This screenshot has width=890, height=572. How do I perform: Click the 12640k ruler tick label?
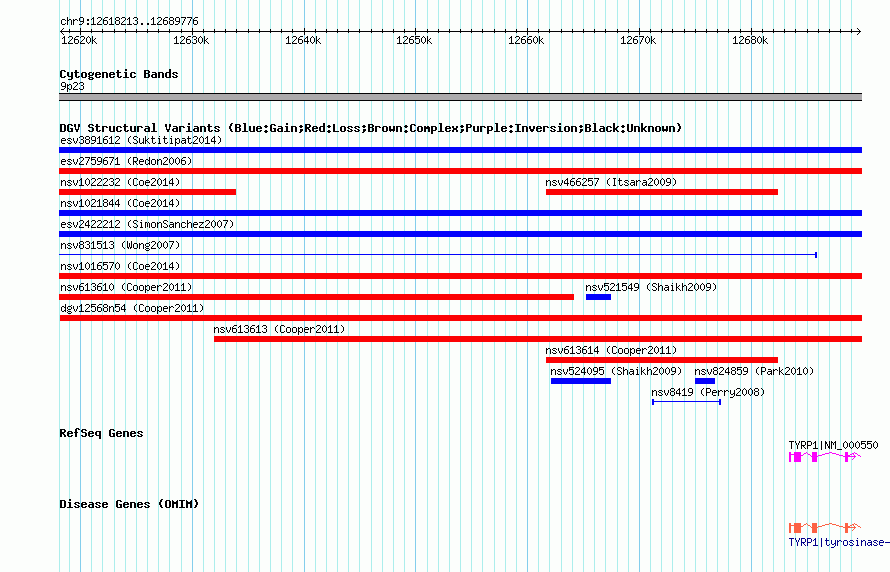[303, 40]
